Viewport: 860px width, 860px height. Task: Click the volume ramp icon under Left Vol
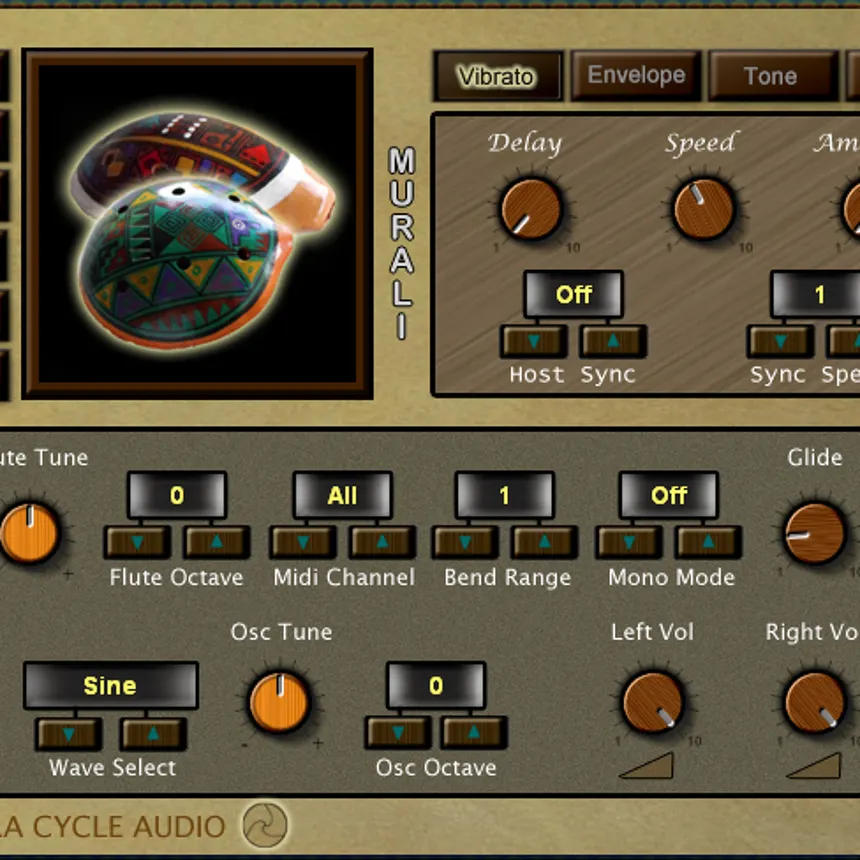click(x=646, y=766)
